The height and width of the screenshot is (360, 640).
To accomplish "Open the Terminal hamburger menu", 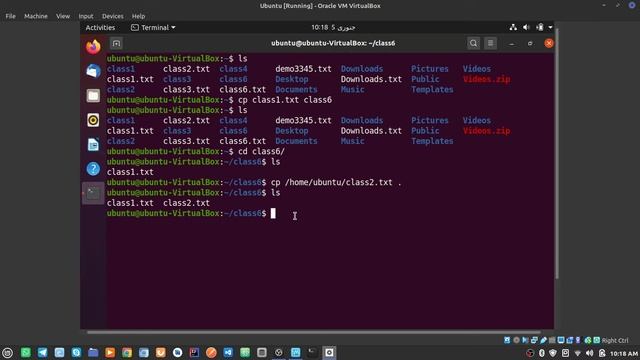I will point(490,43).
